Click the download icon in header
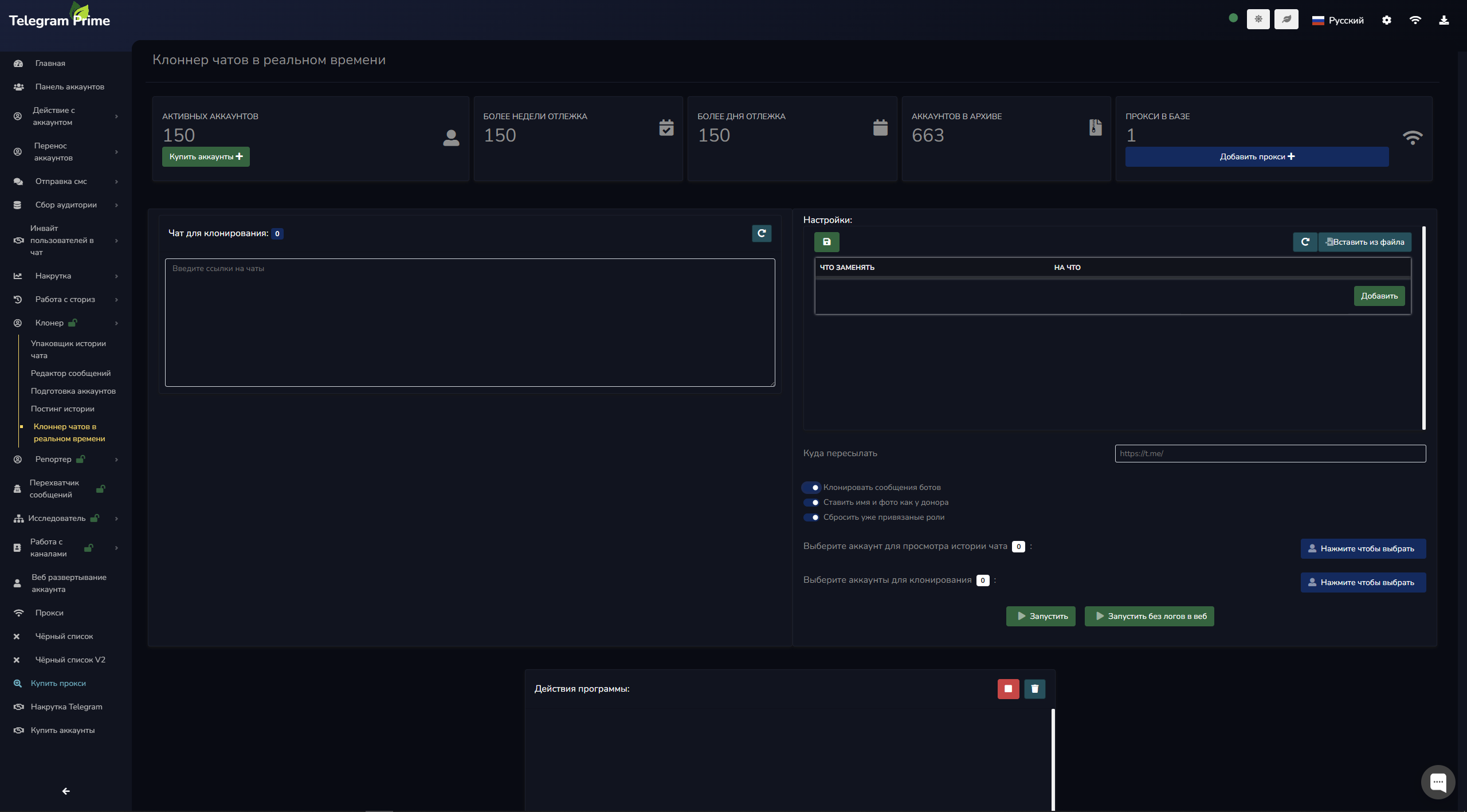The height and width of the screenshot is (812, 1467). pyautogui.click(x=1444, y=20)
